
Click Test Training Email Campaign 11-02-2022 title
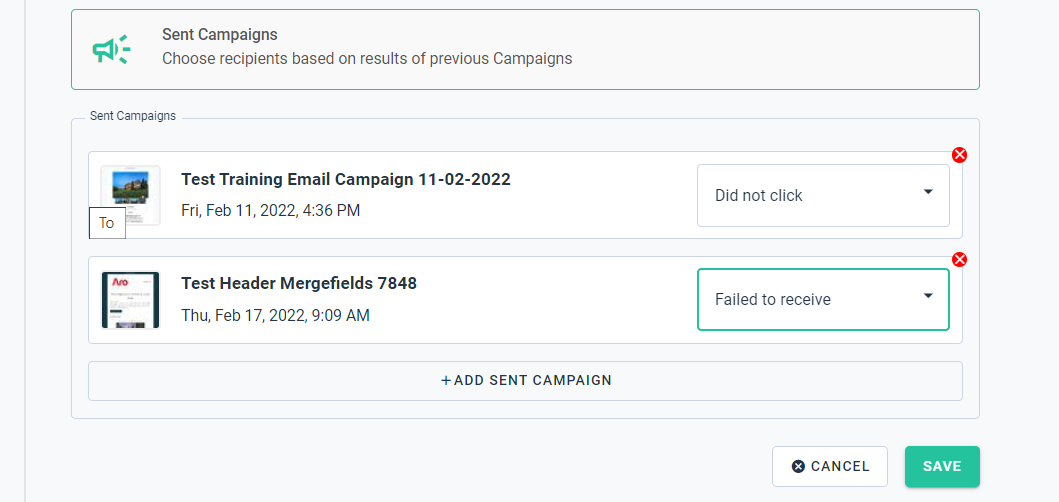[346, 179]
